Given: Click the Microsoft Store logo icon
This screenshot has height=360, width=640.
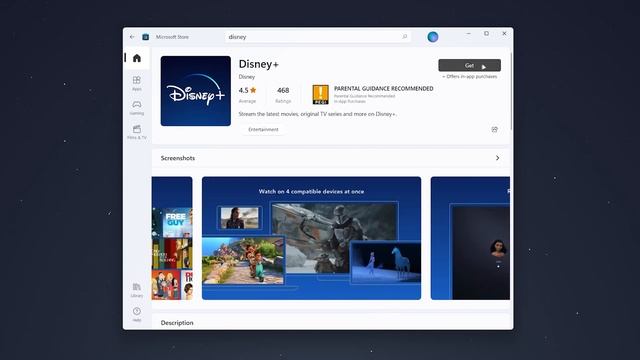Looking at the screenshot, I should tap(145, 37).
